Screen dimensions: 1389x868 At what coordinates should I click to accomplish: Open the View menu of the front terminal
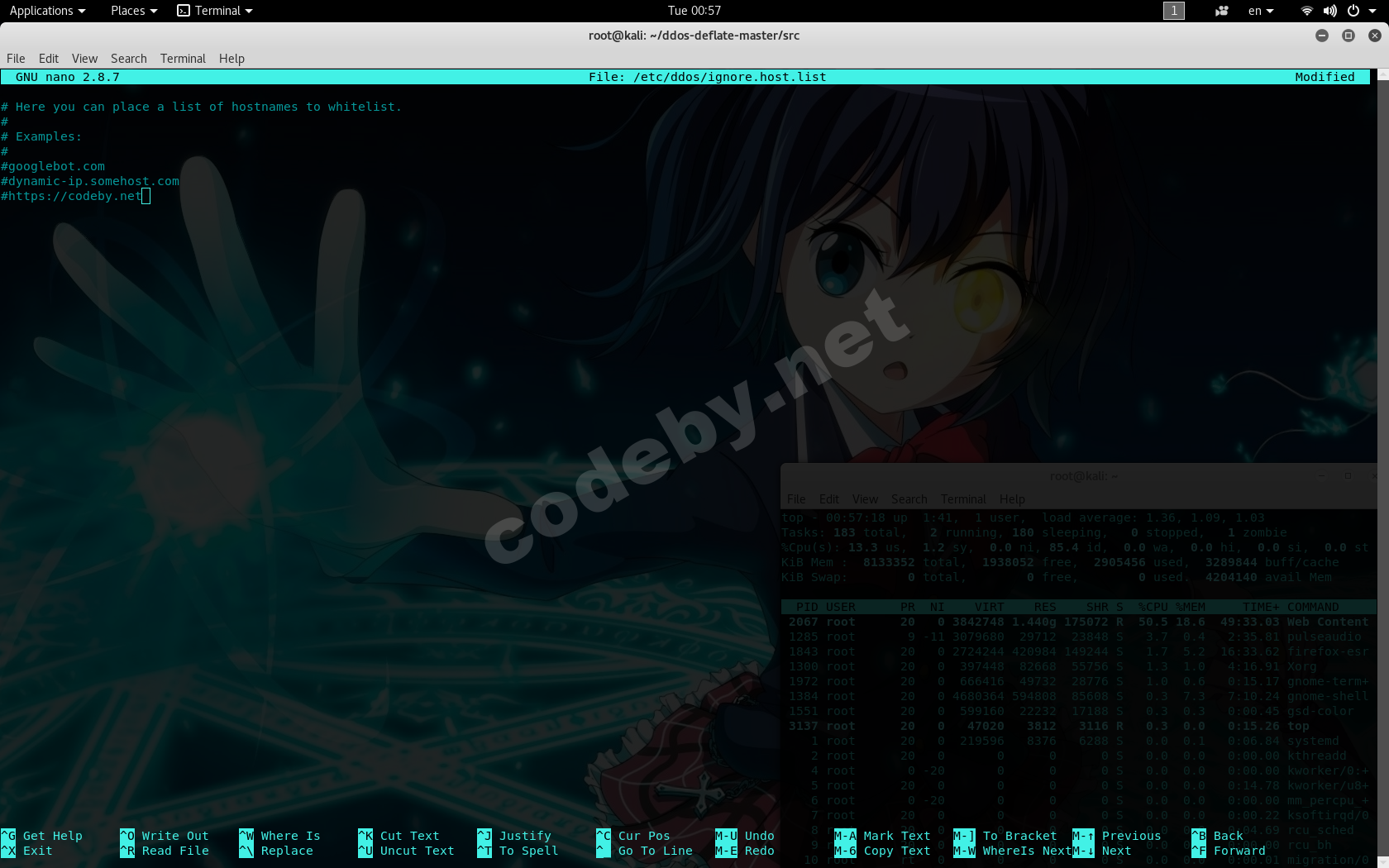(84, 59)
